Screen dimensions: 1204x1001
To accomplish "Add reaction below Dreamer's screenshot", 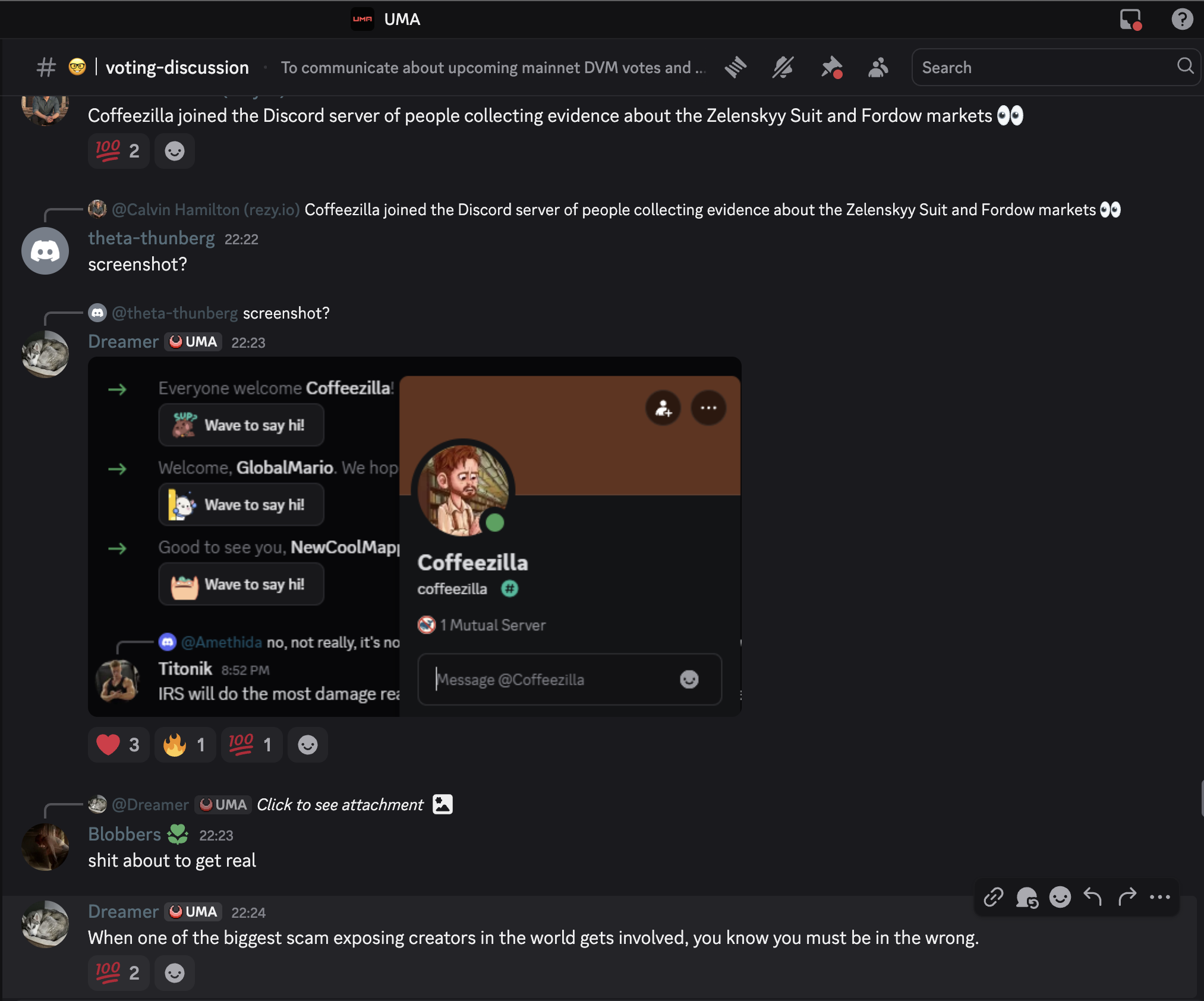I will click(307, 745).
